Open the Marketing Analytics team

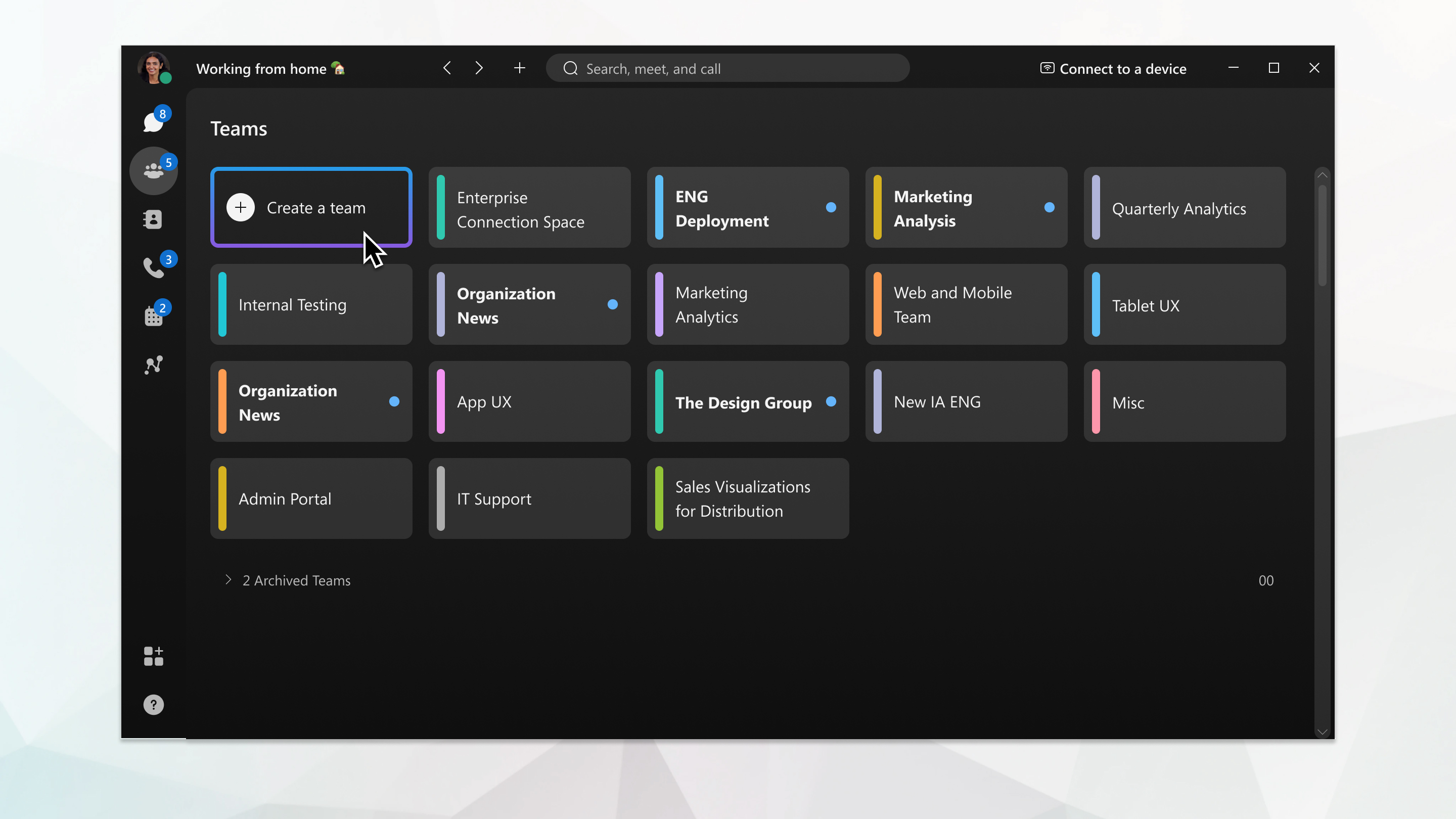pos(748,305)
